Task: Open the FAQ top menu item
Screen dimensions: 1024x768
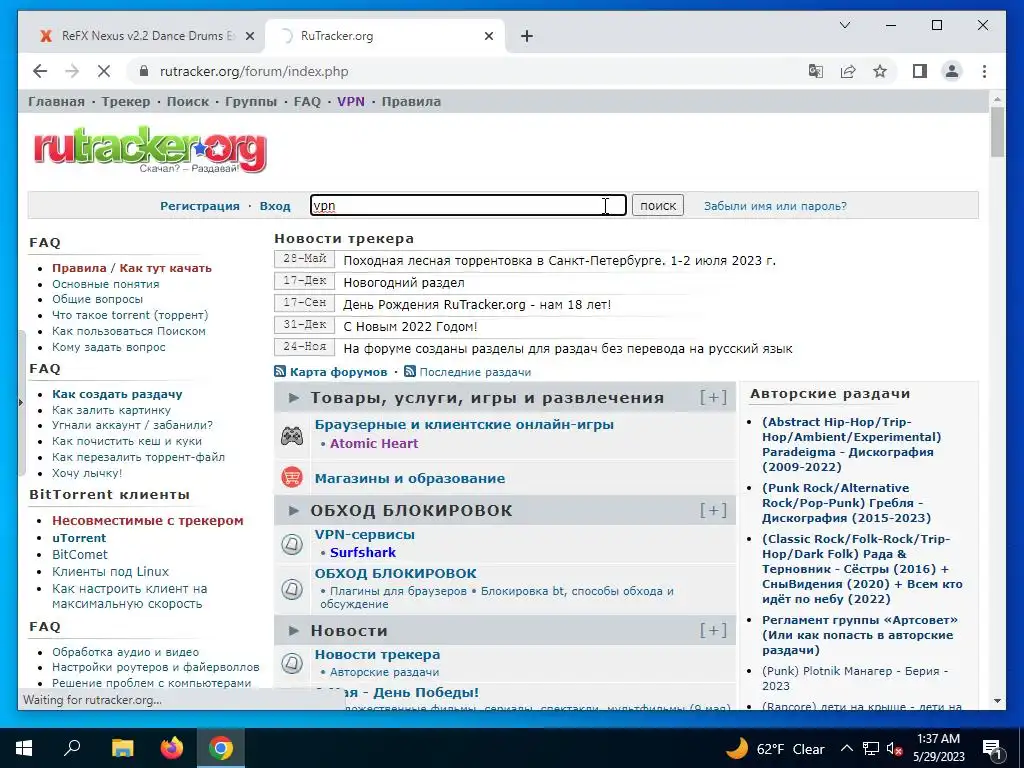Action: (307, 101)
